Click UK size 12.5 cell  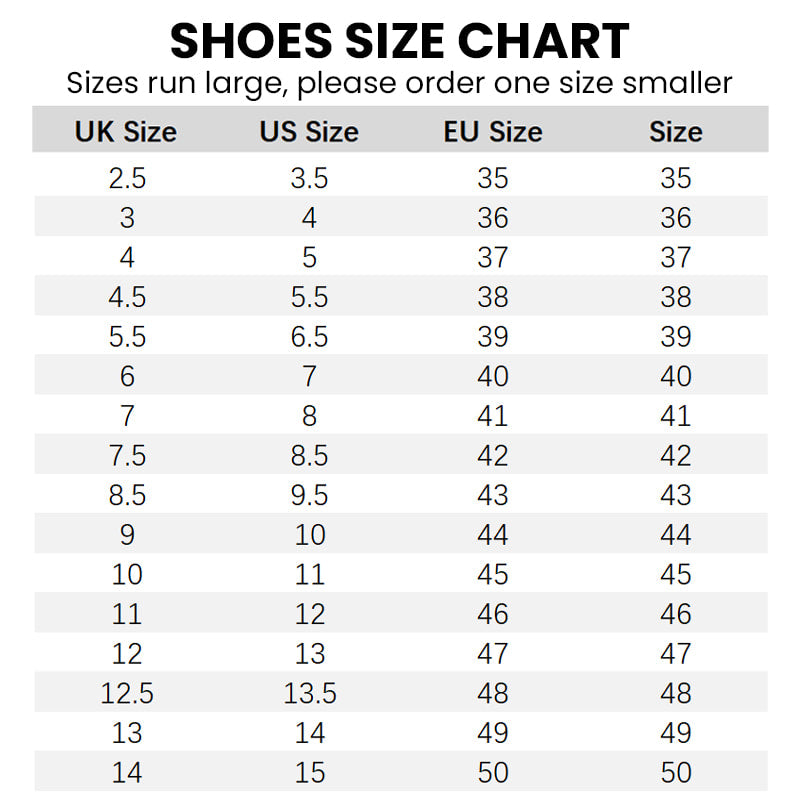(127, 693)
